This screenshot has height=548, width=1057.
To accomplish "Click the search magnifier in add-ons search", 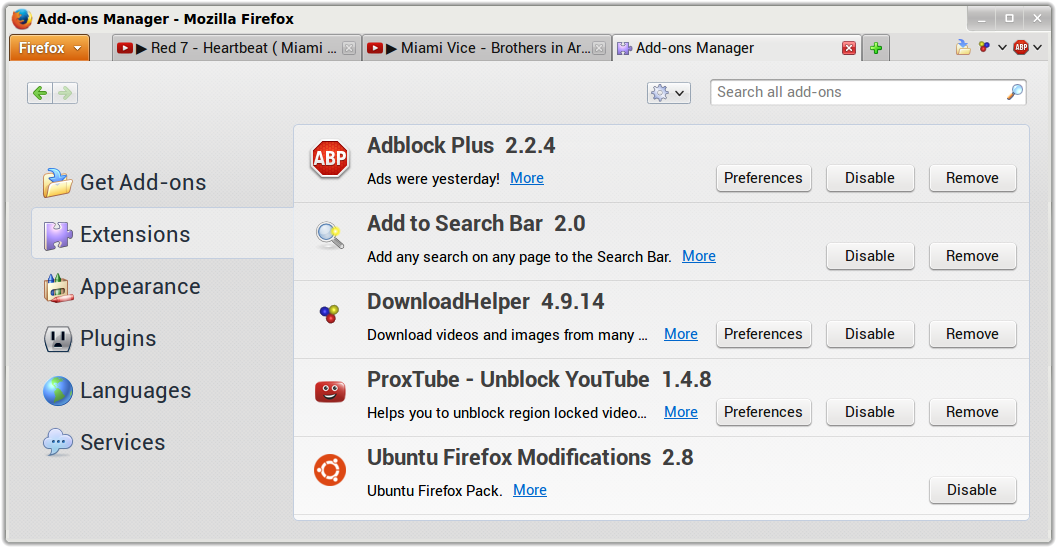I will [1015, 92].
